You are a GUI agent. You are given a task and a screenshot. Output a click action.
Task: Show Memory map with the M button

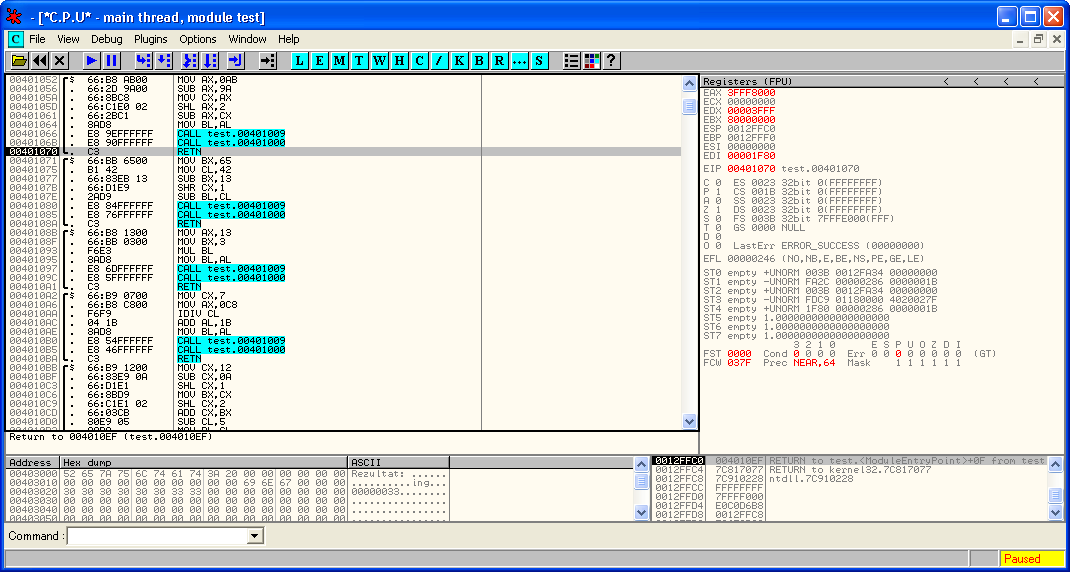pyautogui.click(x=340, y=61)
